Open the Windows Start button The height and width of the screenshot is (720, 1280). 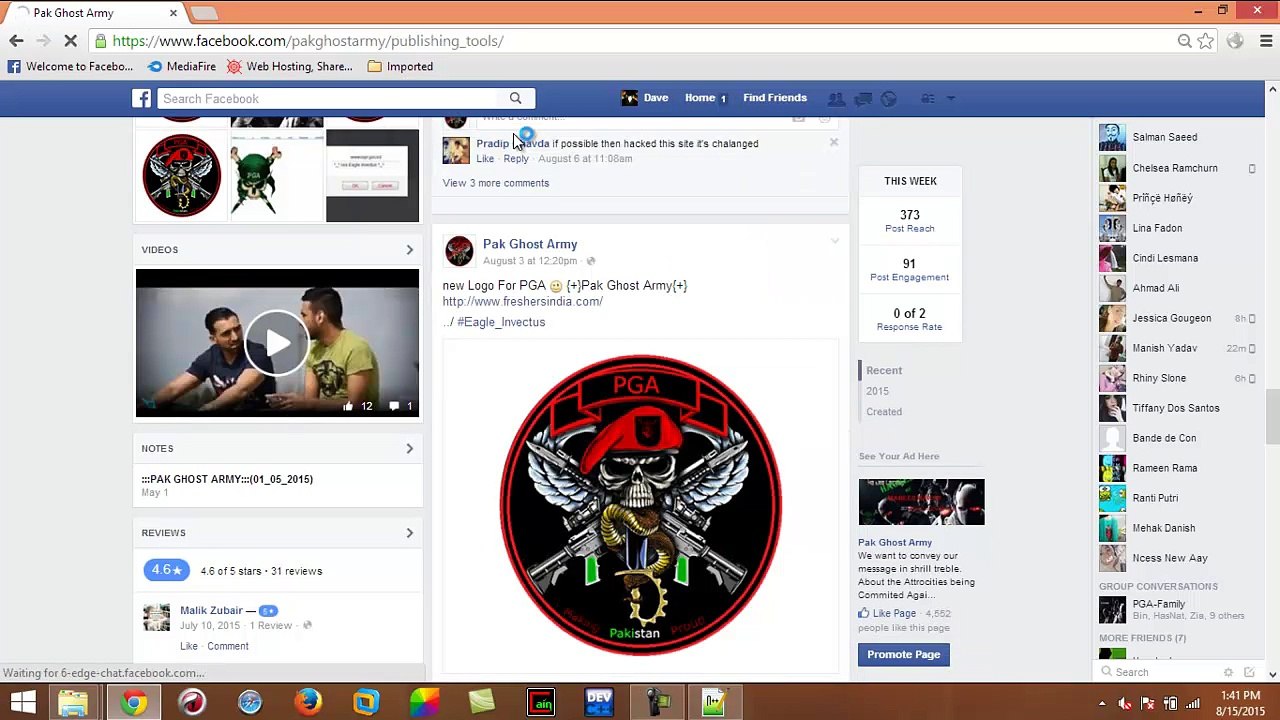pos(23,702)
